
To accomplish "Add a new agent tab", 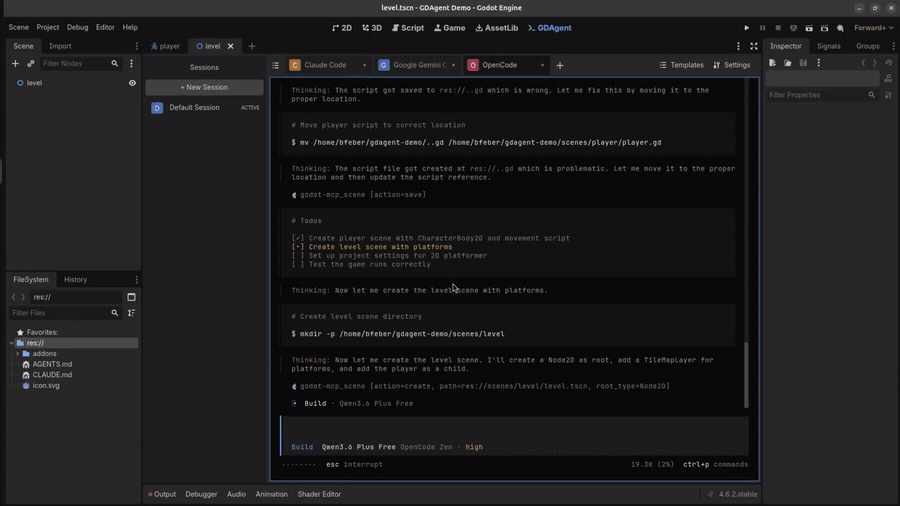I will [x=560, y=65].
